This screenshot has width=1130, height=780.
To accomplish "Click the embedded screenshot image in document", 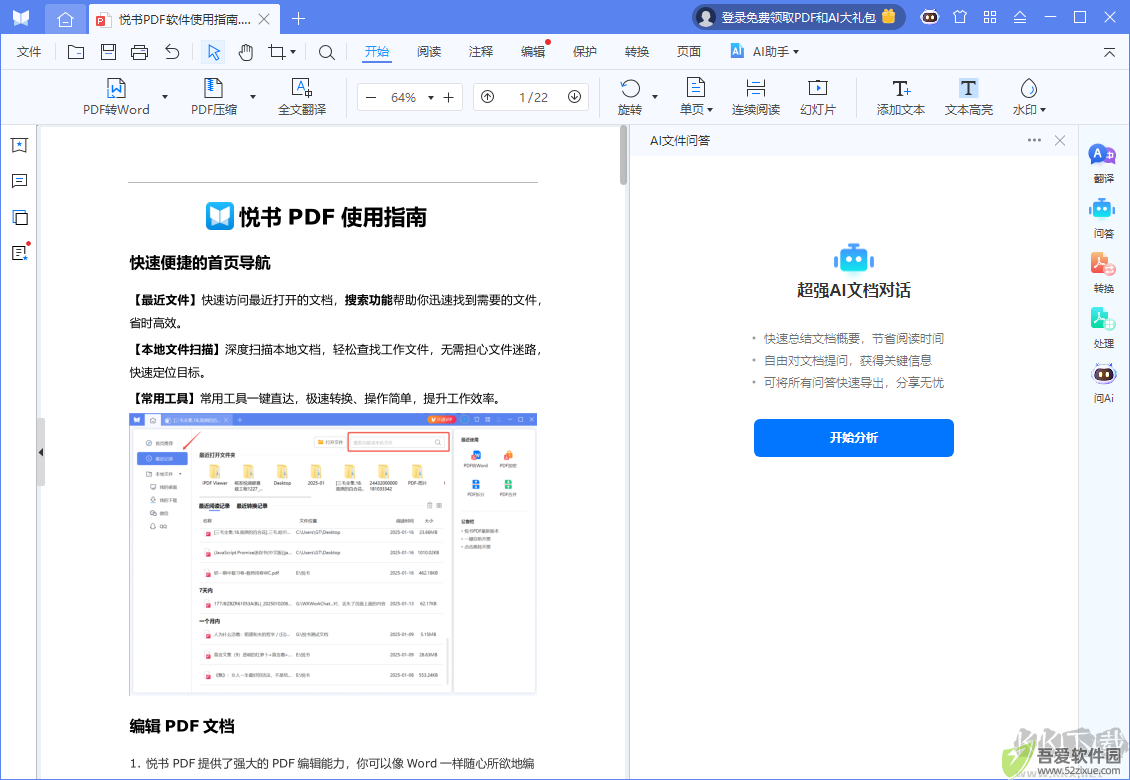I will 333,554.
